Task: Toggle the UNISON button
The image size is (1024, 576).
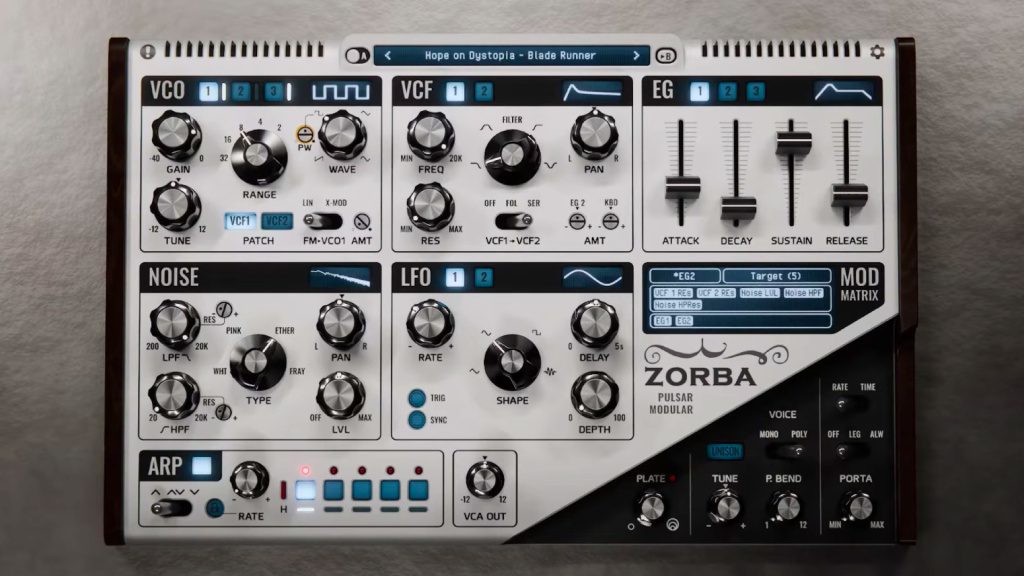Action: tap(726, 451)
